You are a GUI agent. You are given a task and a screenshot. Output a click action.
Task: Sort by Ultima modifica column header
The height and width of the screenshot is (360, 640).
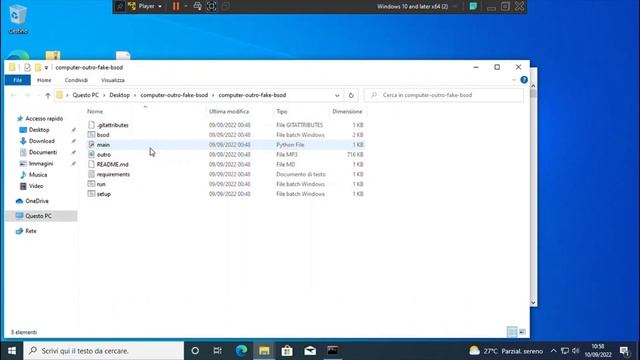229,111
